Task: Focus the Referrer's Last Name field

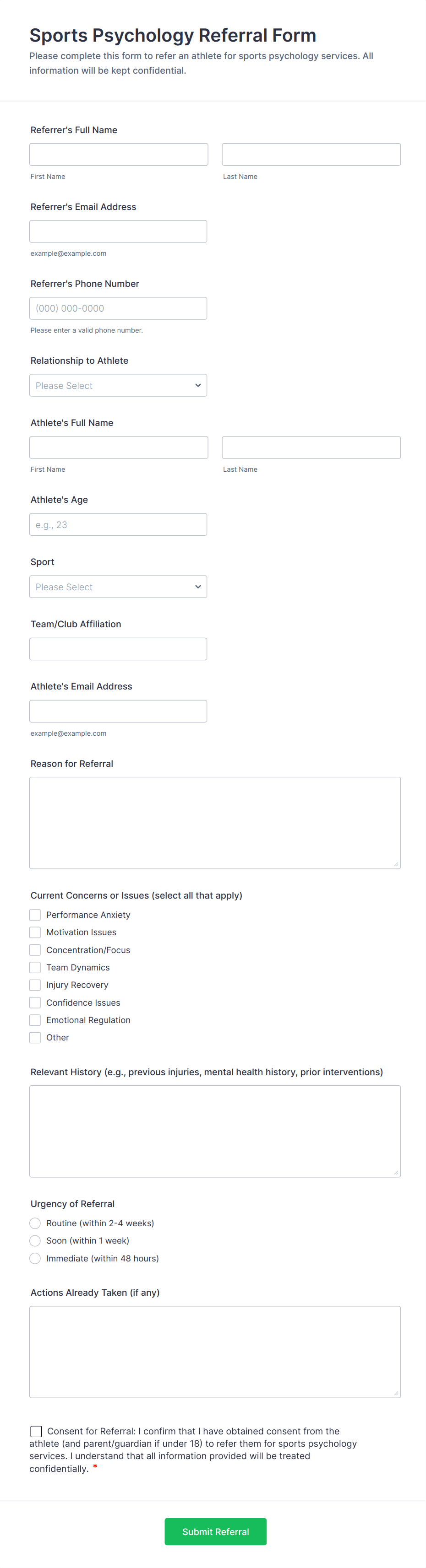Action: (x=311, y=155)
